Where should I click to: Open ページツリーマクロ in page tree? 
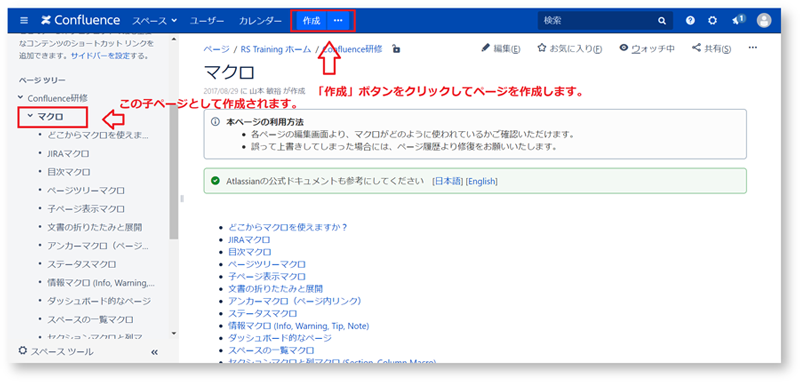86,190
